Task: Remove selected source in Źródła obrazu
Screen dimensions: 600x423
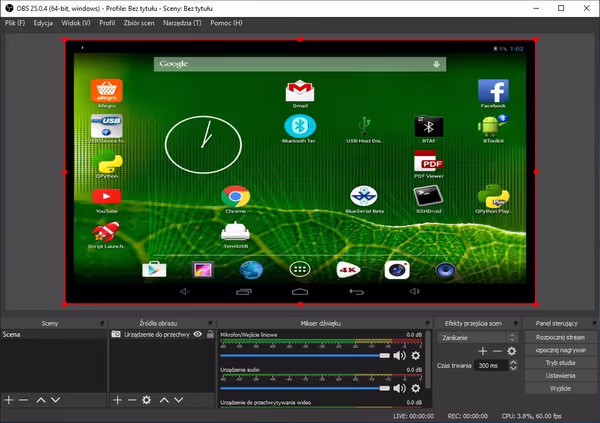Action: coord(132,400)
